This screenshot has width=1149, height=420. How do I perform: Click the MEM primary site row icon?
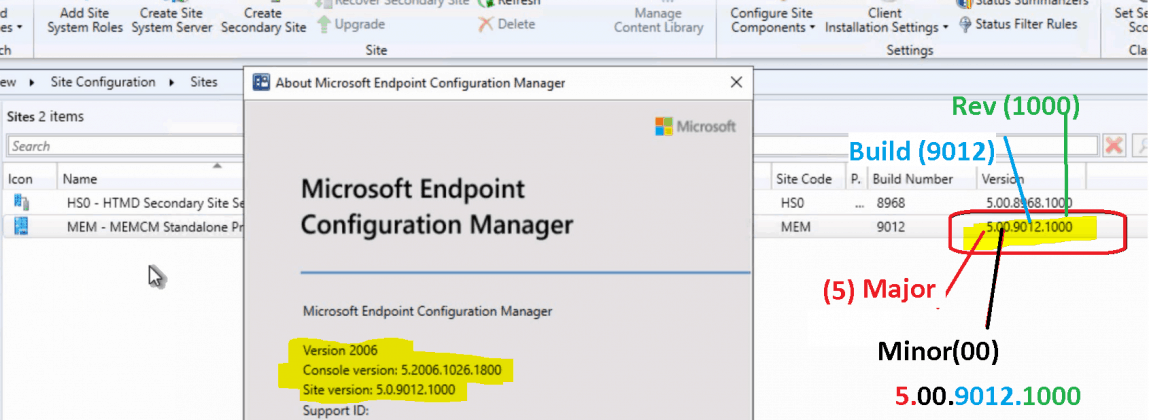click(21, 226)
